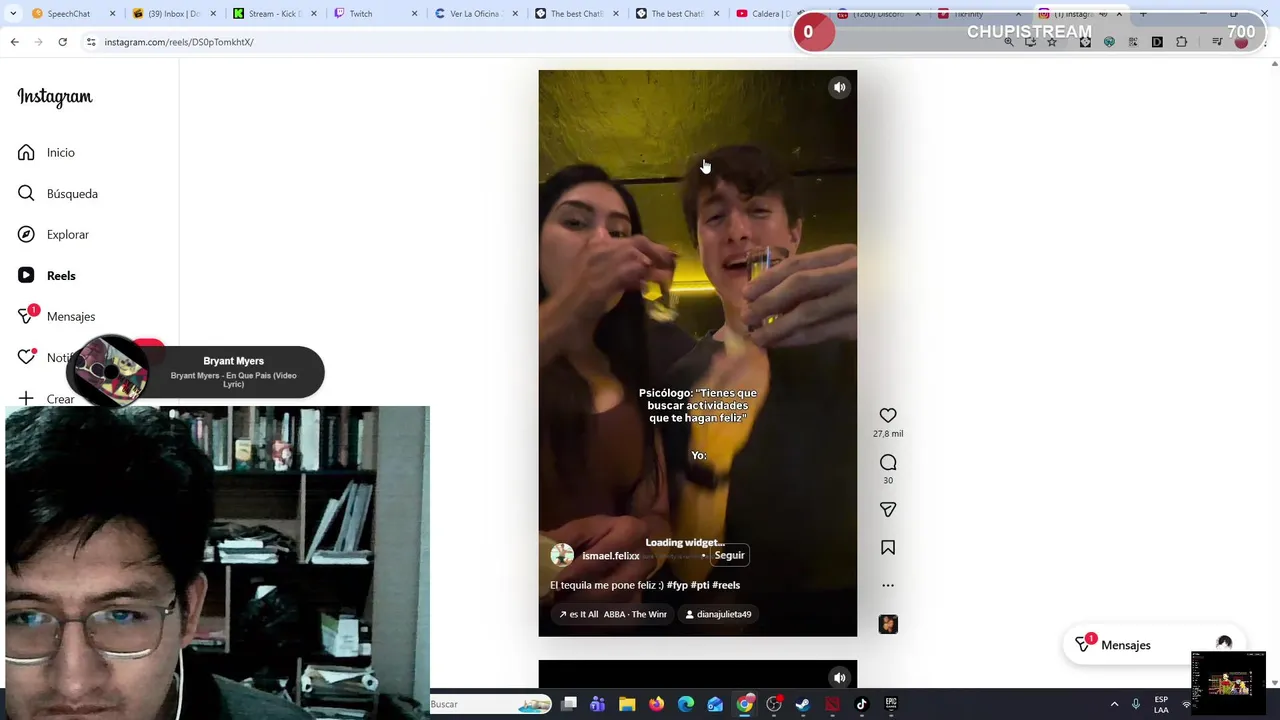
Task: Open Mail app on taskbar
Action: (x=715, y=704)
